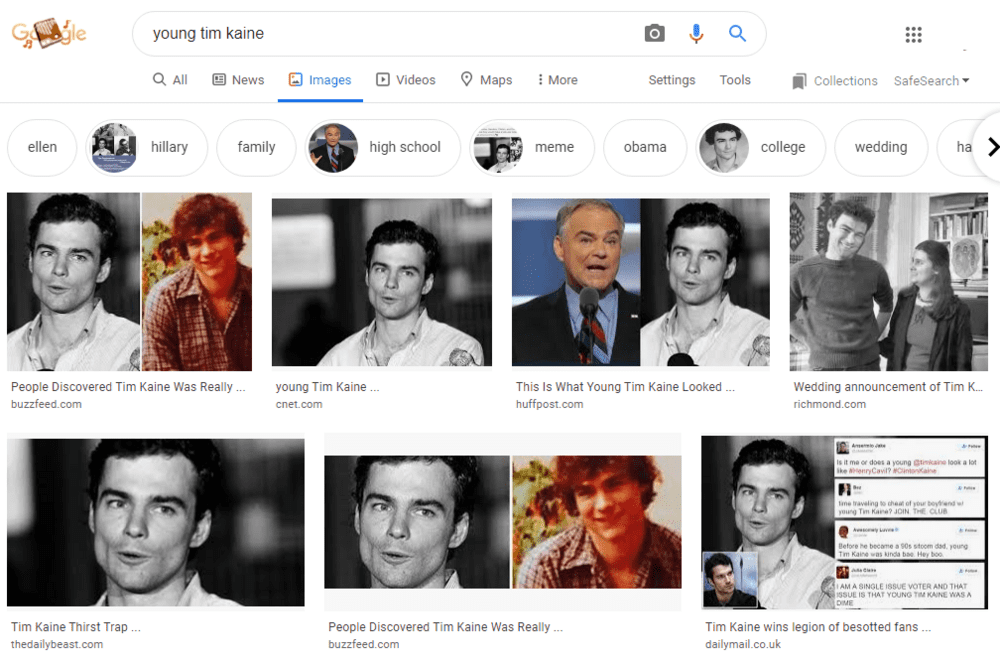1000x663 pixels.
Task: Open the Google apps grid
Action: pos(913,35)
